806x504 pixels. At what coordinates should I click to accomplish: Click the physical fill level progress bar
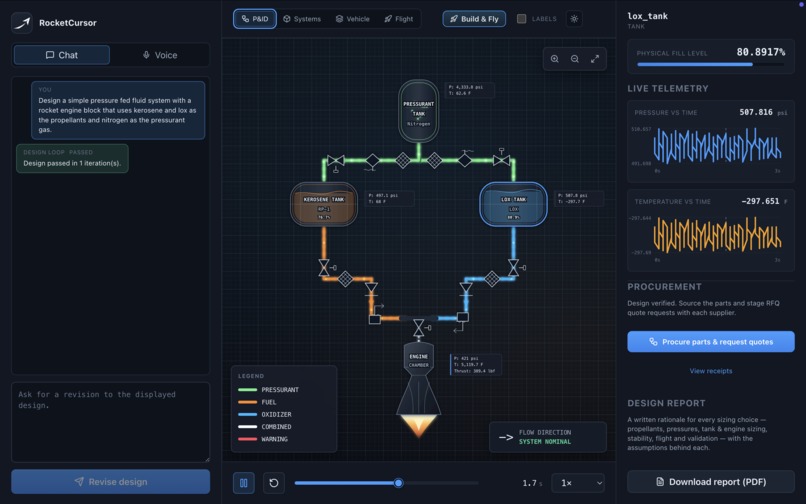click(x=711, y=64)
